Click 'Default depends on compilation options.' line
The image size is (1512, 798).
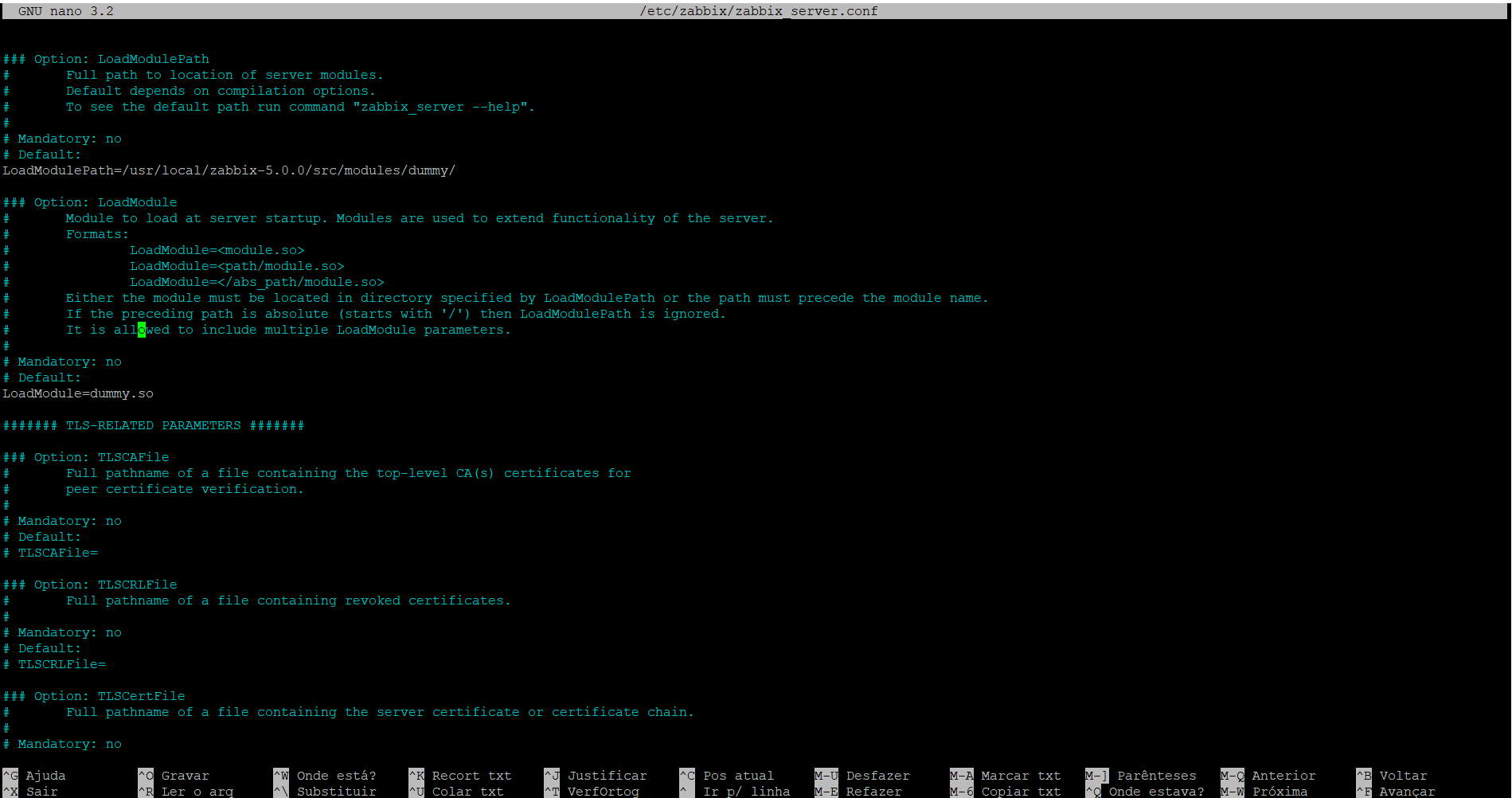pos(221,91)
